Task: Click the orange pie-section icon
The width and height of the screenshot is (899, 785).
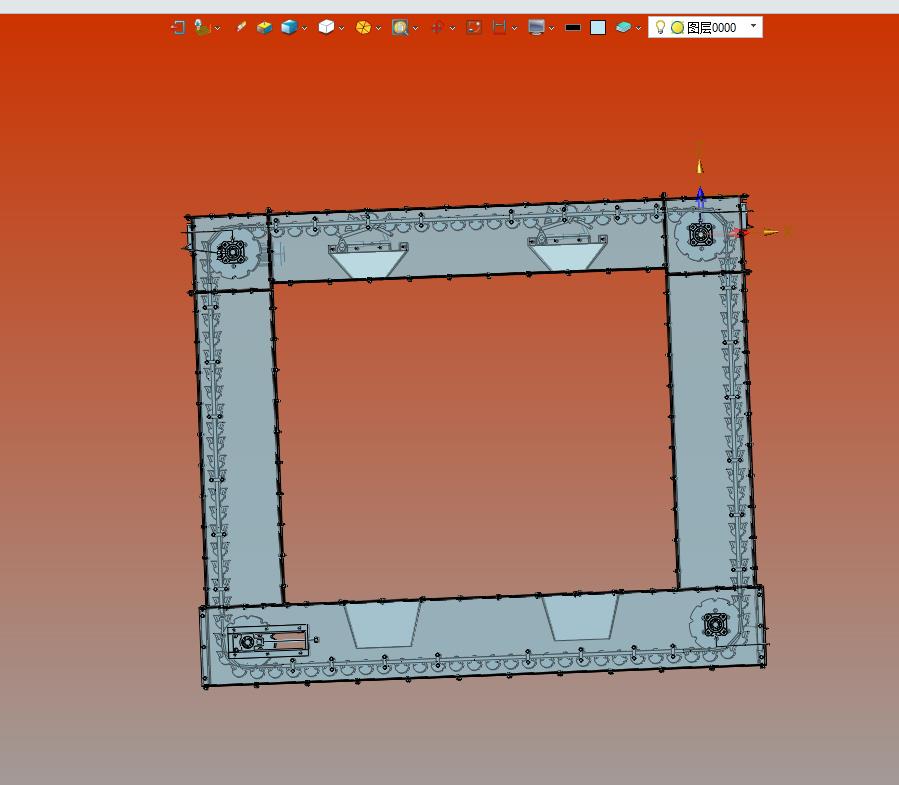Action: [x=363, y=28]
